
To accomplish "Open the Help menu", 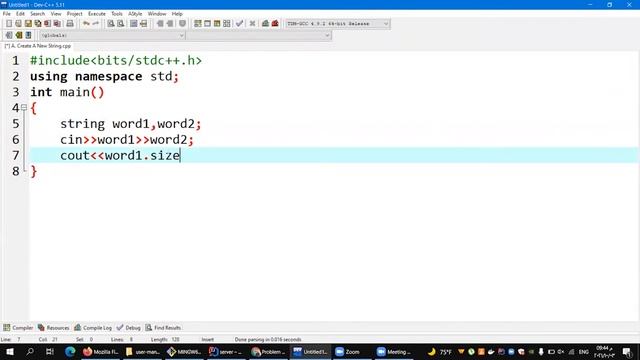I will coord(177,14).
